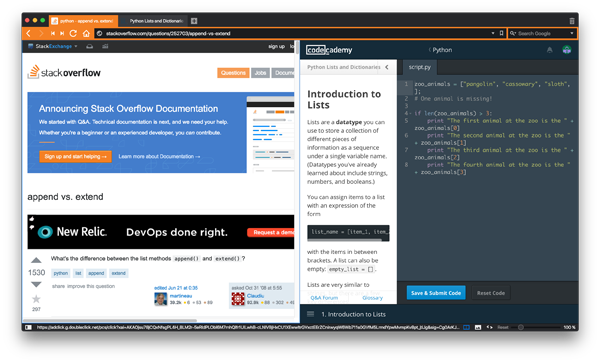Switch to python - append vs. extend tab
This screenshot has width=600, height=362.
point(83,21)
